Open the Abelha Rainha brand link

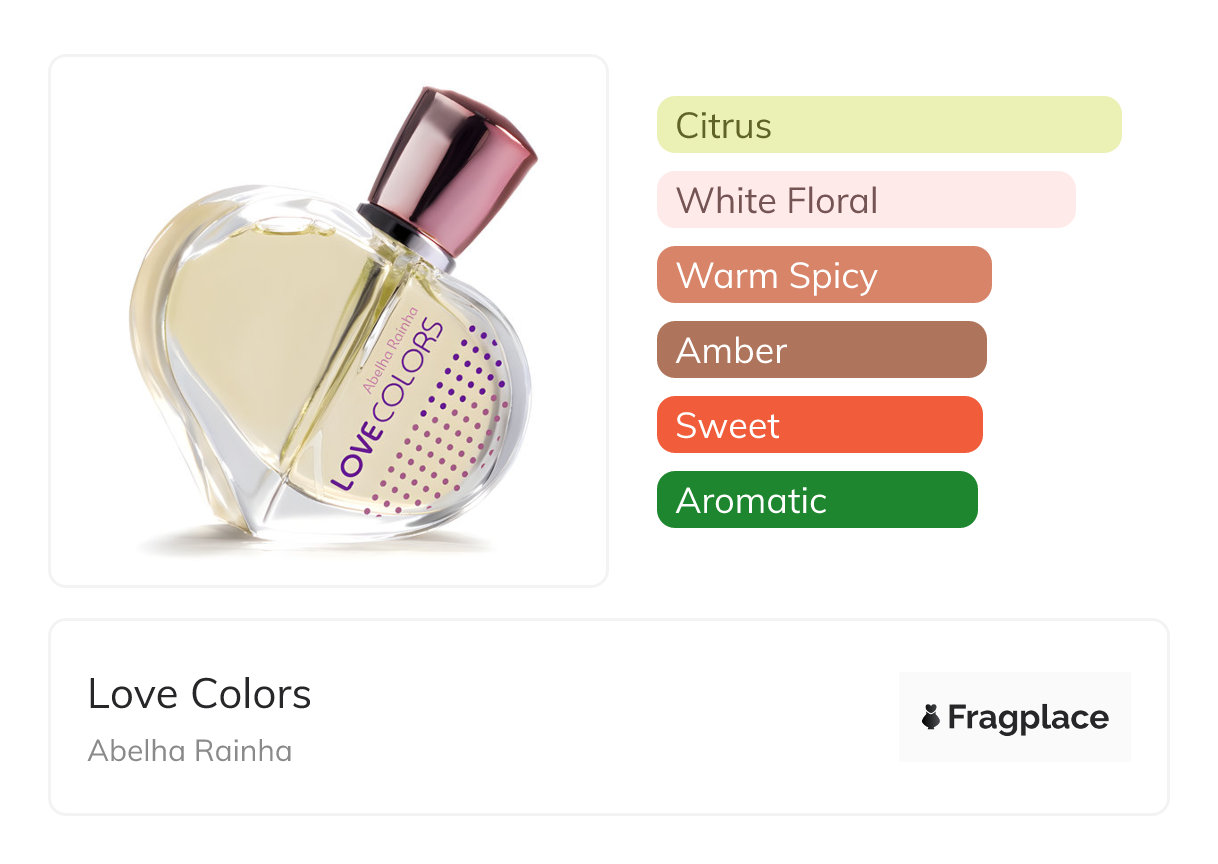[190, 751]
